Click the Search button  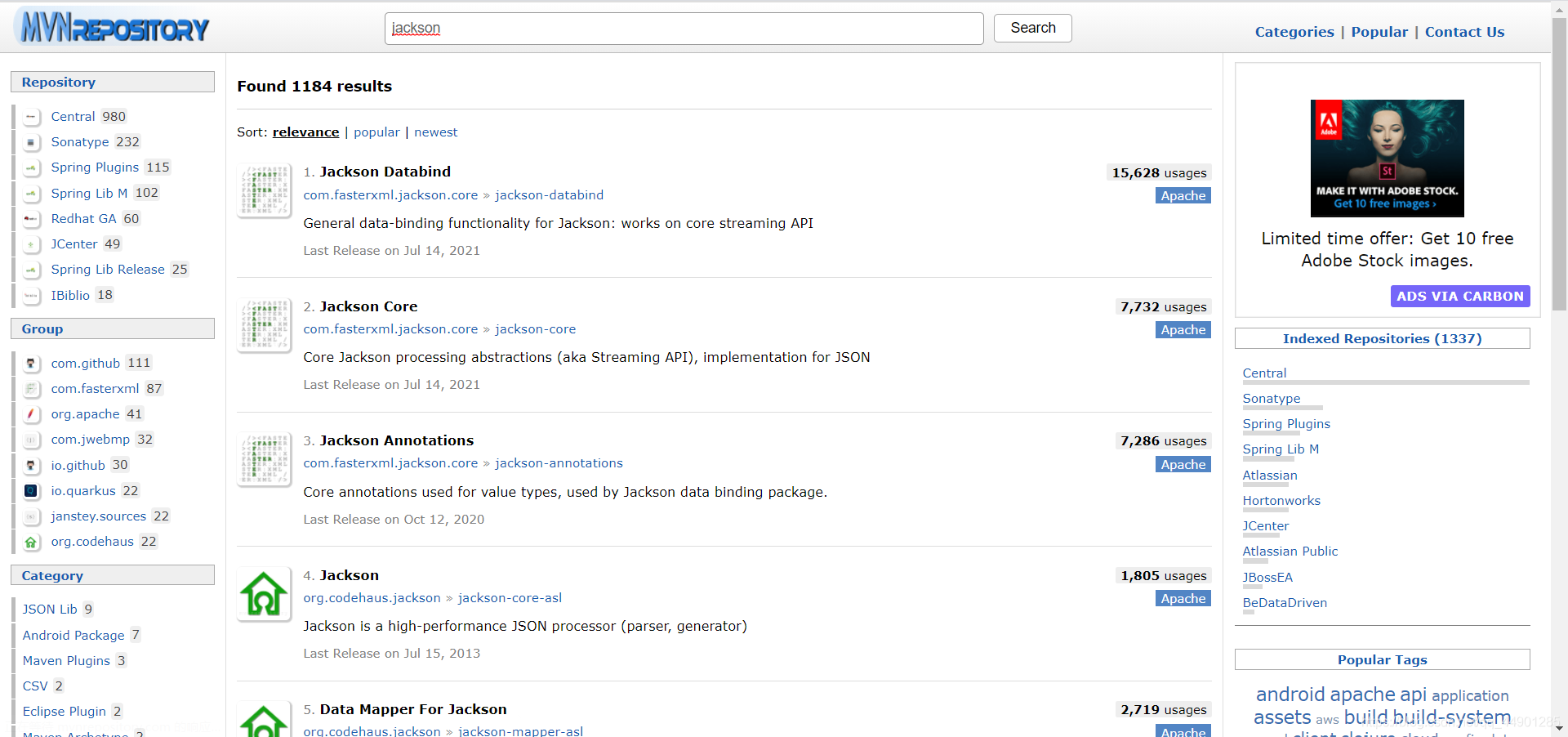1032,28
